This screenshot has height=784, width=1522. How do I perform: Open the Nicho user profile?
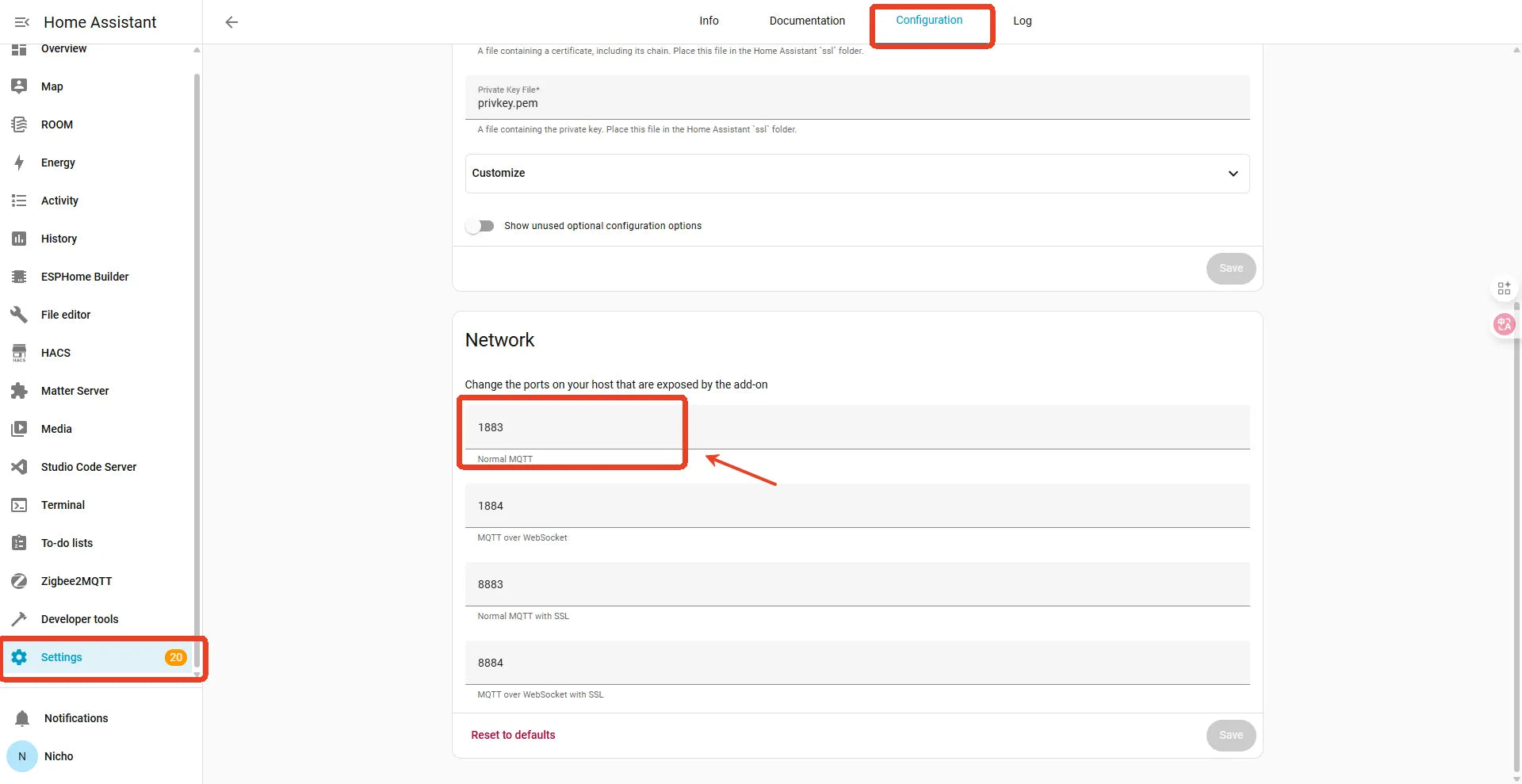pyautogui.click(x=59, y=756)
